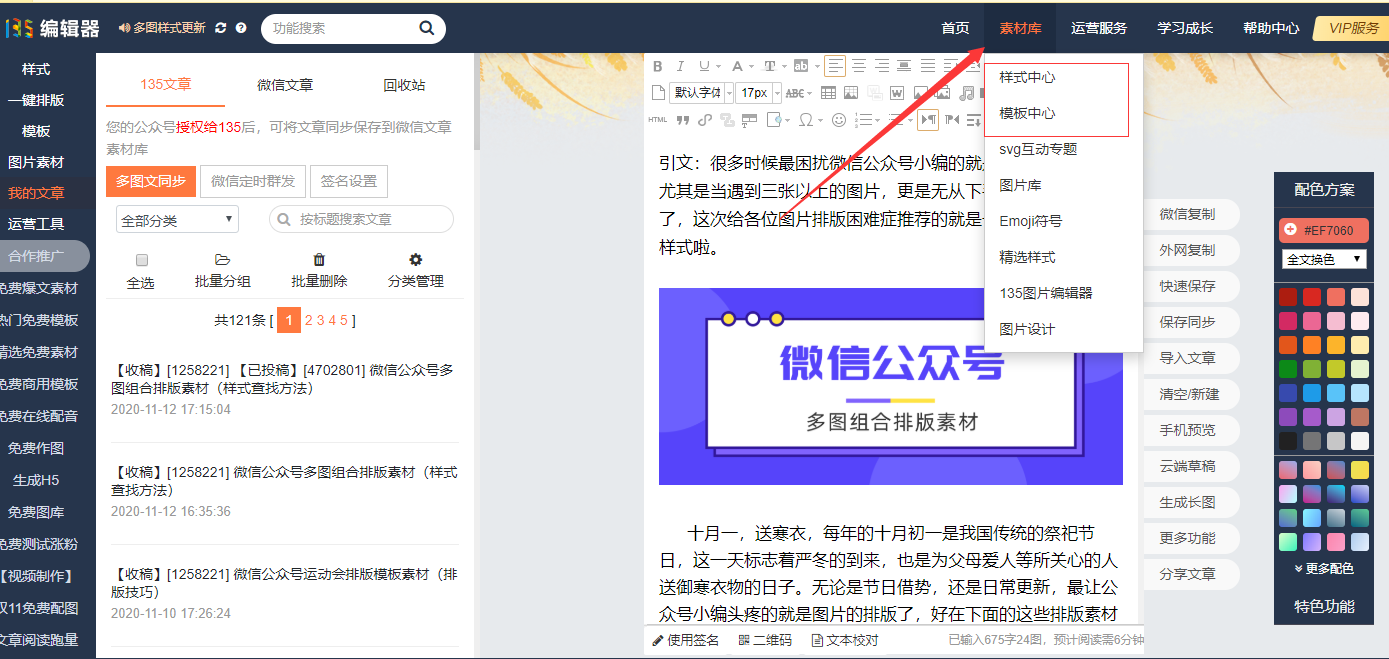The width and height of the screenshot is (1389, 659).
Task: Click the magnifier icon in 功能搜索 box
Action: click(x=427, y=28)
